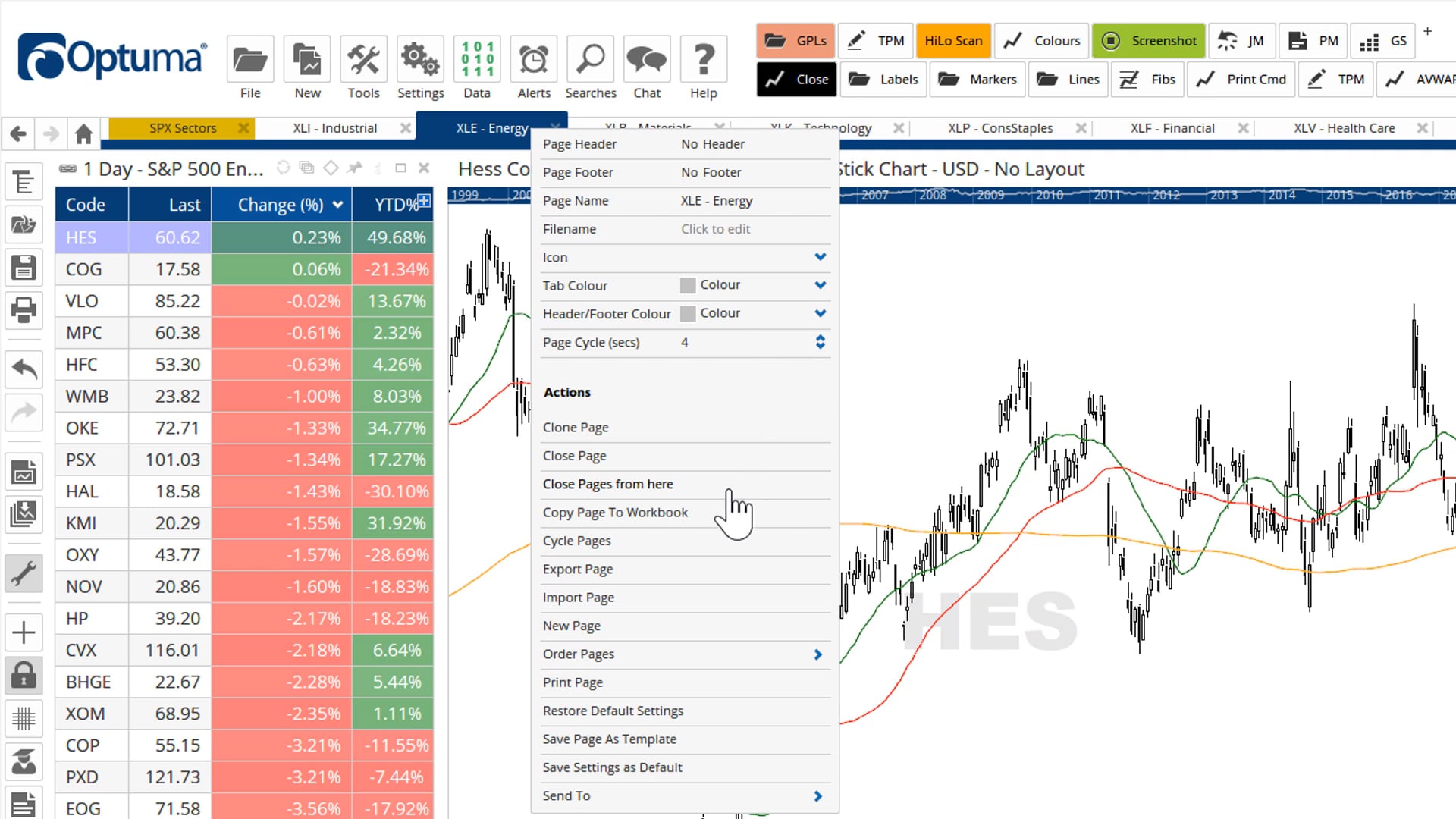This screenshot has height=819, width=1456.
Task: Click the clone windows icon in watchlist header
Action: click(x=306, y=168)
